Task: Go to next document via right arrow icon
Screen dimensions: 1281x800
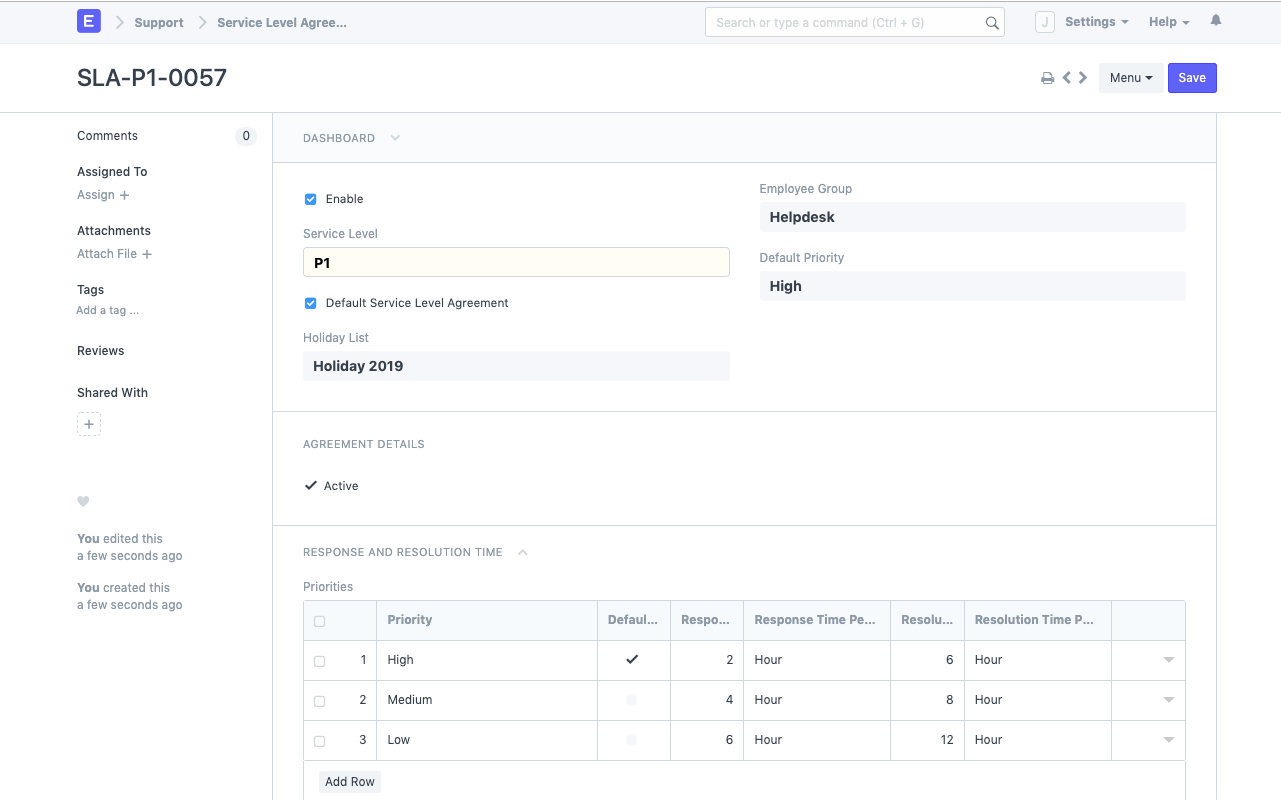Action: pyautogui.click(x=1082, y=77)
